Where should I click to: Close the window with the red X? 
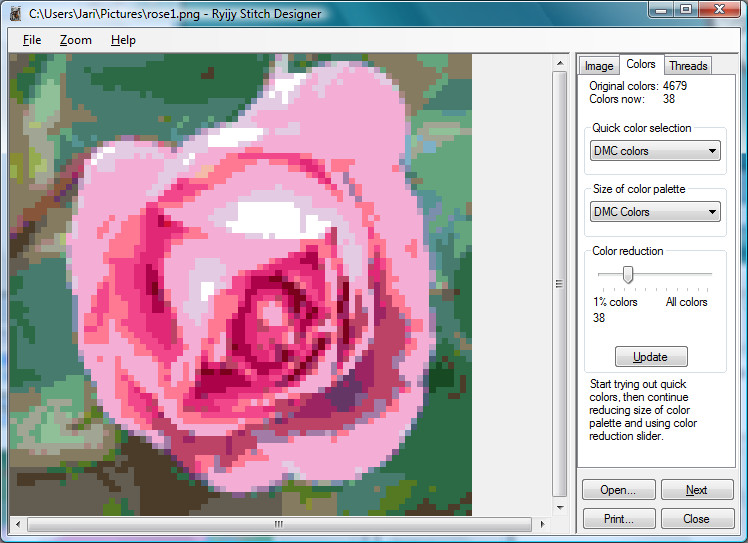pos(719,10)
